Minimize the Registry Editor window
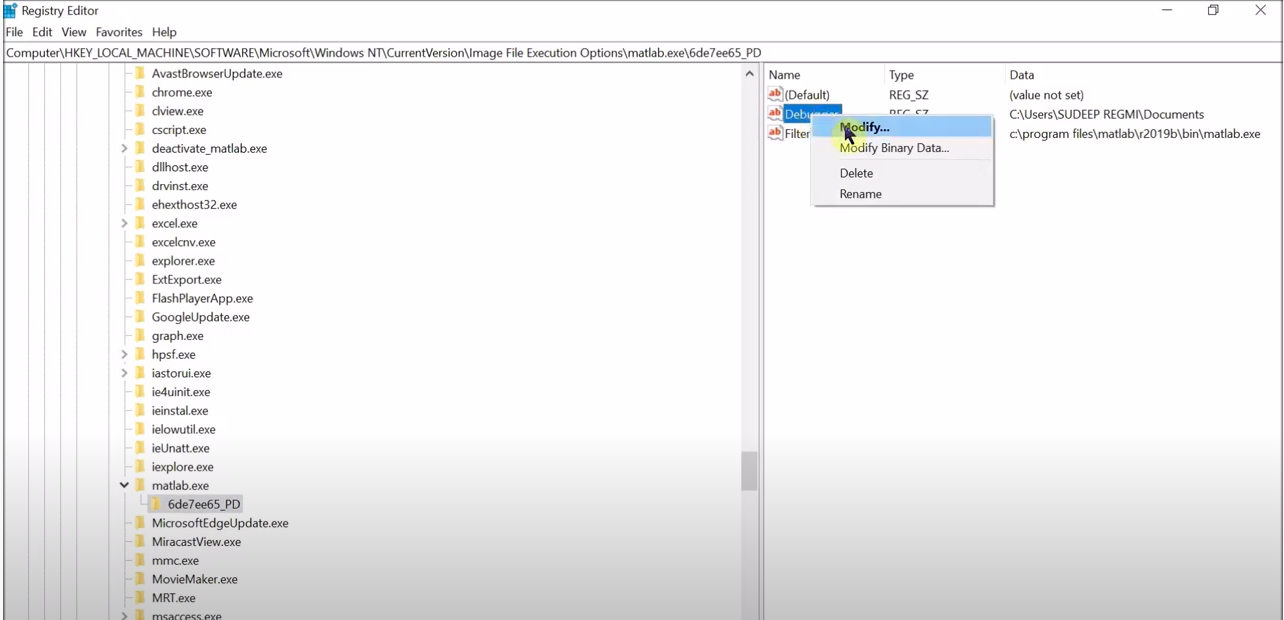Image resolution: width=1284 pixels, height=620 pixels. click(1167, 10)
